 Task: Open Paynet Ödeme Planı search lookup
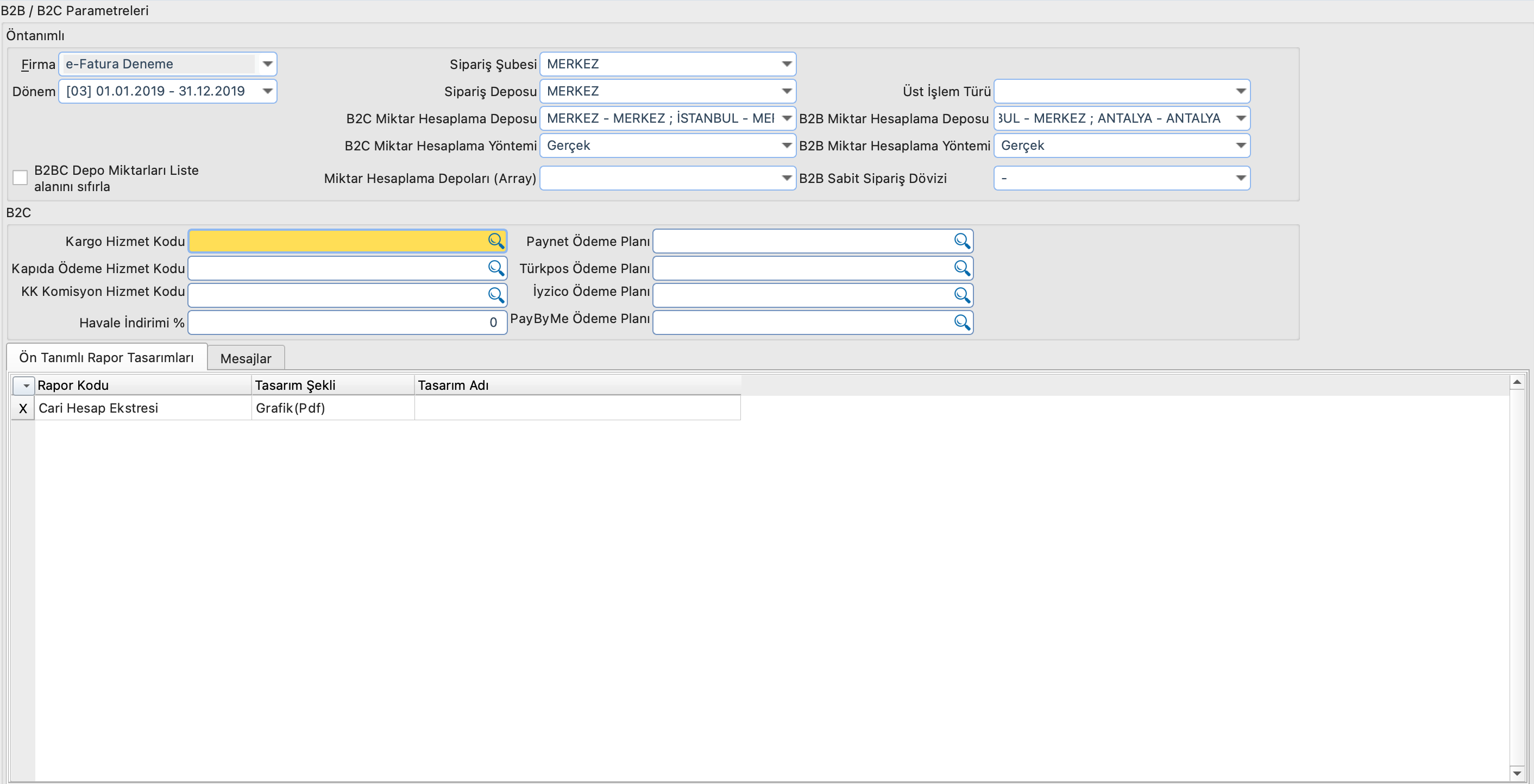click(961, 241)
